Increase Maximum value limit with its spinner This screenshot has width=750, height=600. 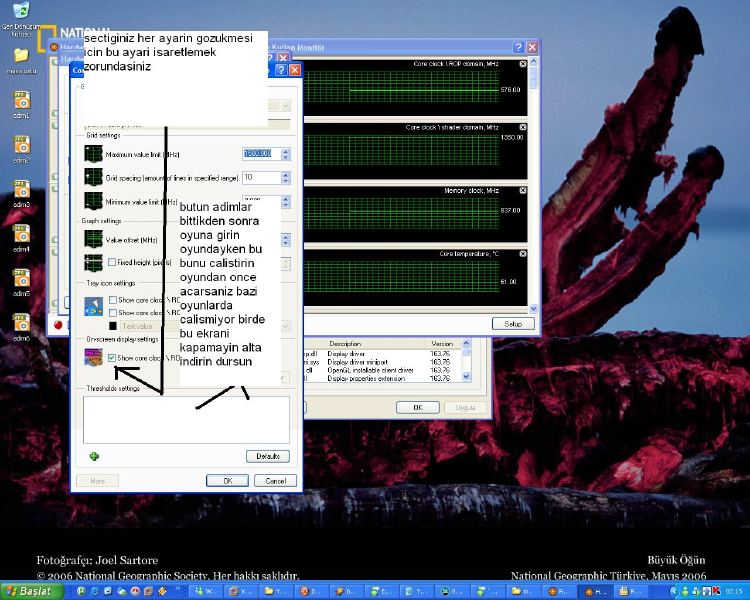pyautogui.click(x=286, y=151)
